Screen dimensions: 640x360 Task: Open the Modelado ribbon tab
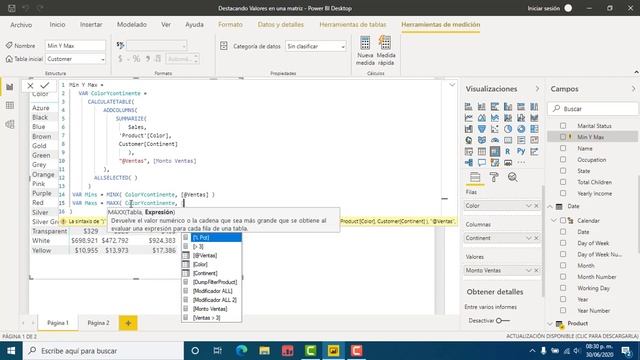[x=132, y=24]
